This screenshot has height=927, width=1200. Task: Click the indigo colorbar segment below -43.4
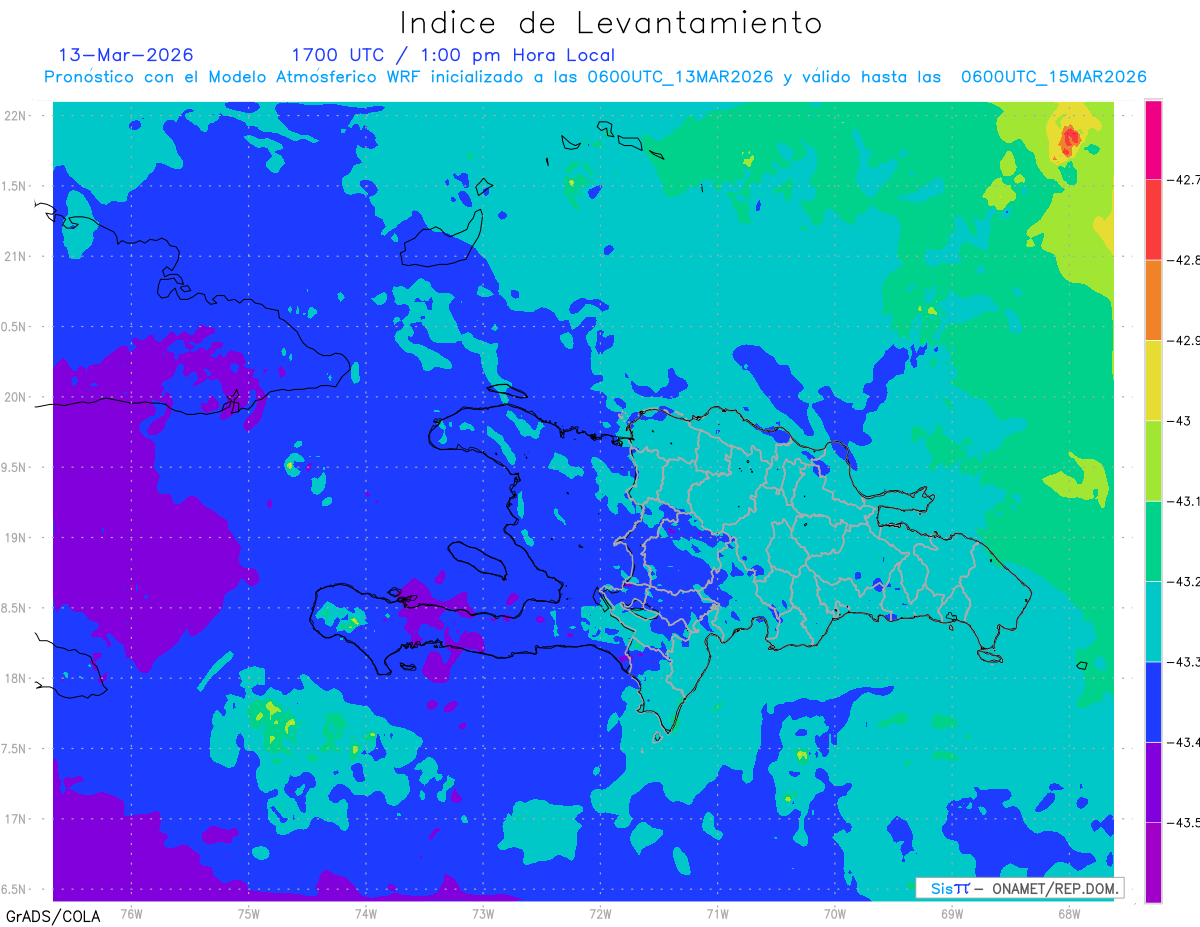[1153, 782]
